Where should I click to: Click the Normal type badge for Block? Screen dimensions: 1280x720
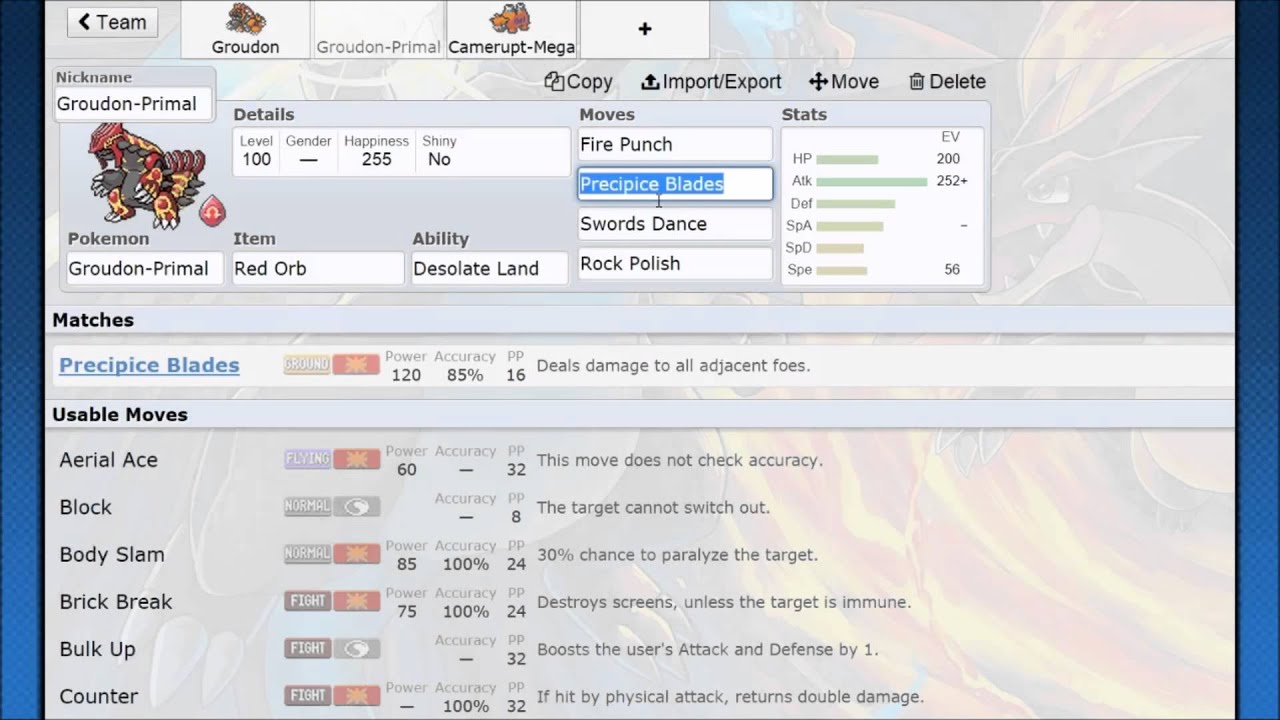(x=307, y=507)
